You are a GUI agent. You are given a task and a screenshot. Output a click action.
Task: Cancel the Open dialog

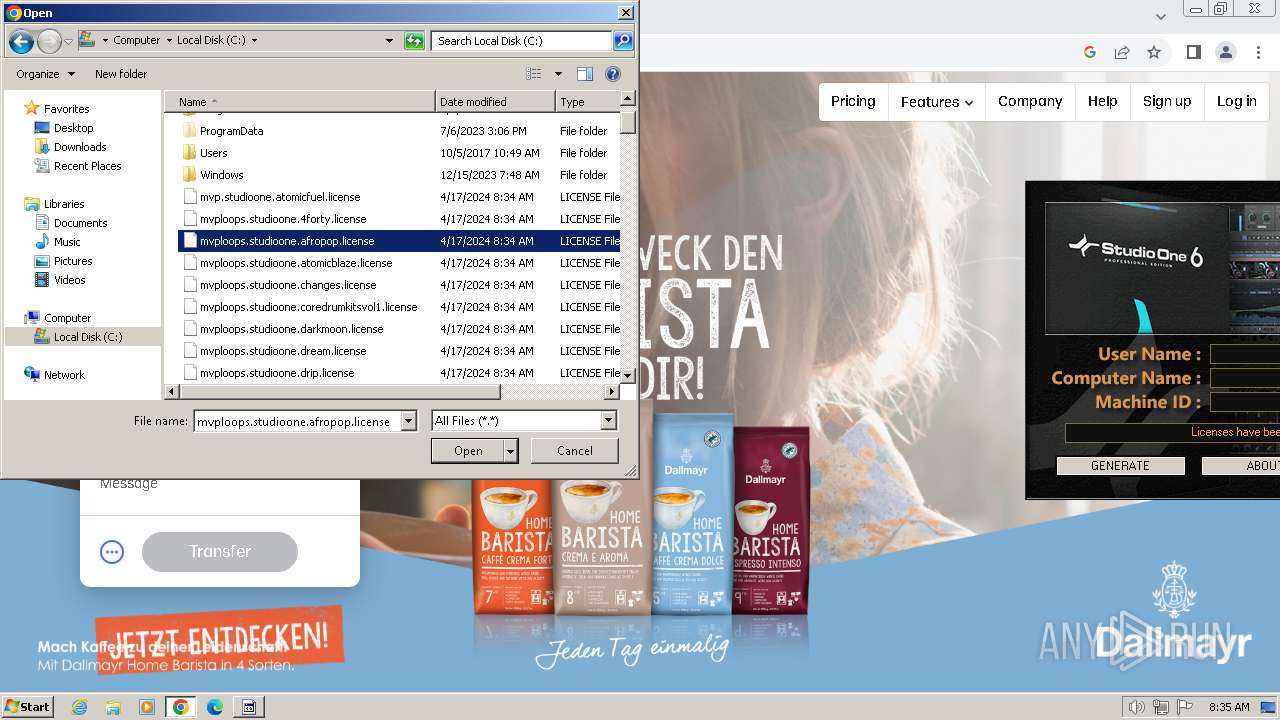tap(575, 451)
